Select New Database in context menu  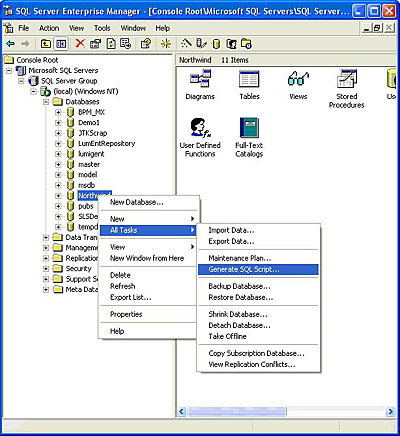pyautogui.click(x=148, y=202)
